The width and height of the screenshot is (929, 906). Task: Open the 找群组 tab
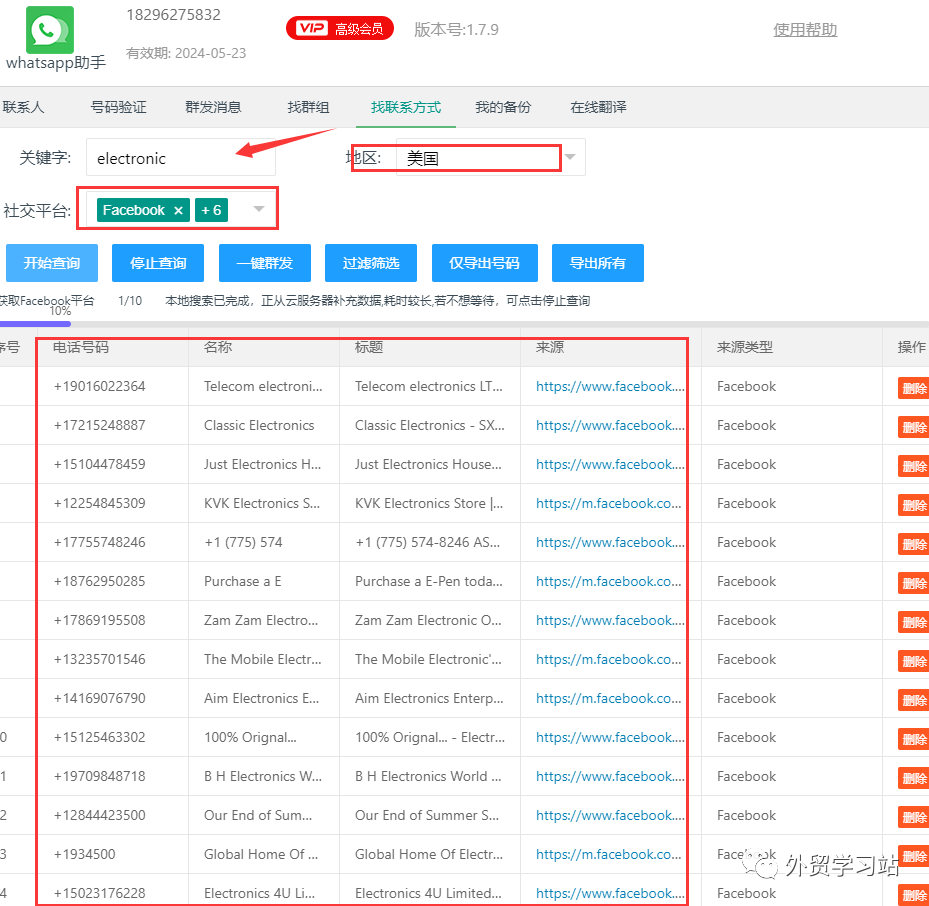tap(308, 107)
